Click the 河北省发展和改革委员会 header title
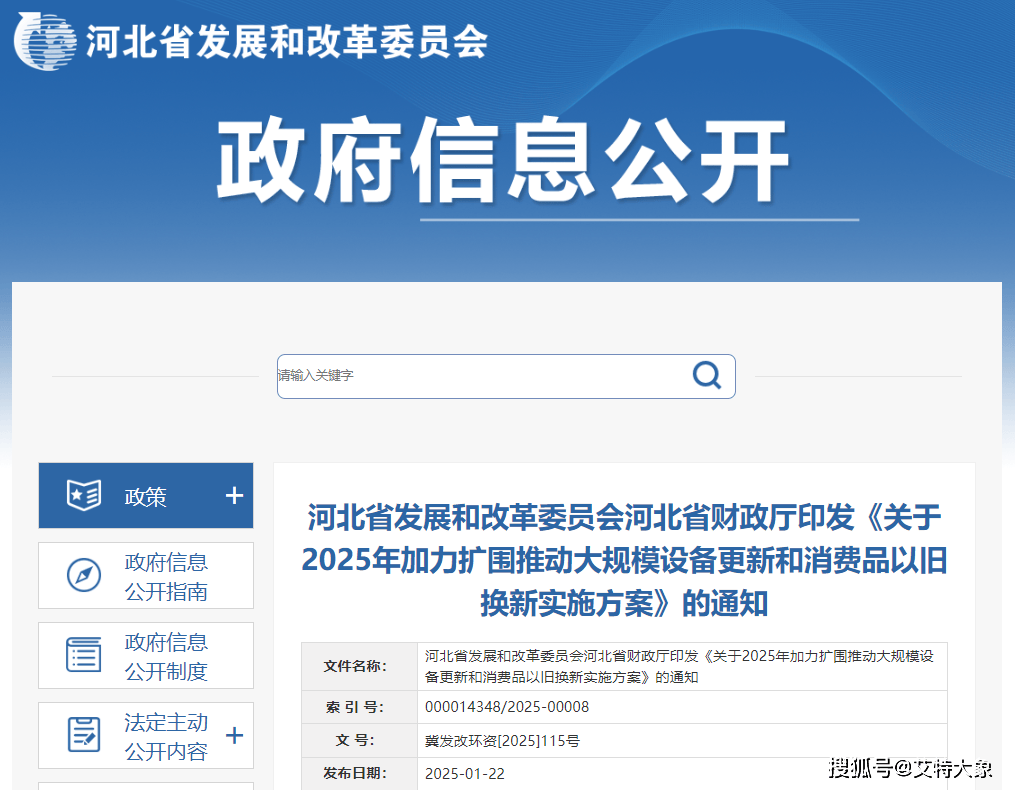The image size is (1015, 790). pos(287,42)
